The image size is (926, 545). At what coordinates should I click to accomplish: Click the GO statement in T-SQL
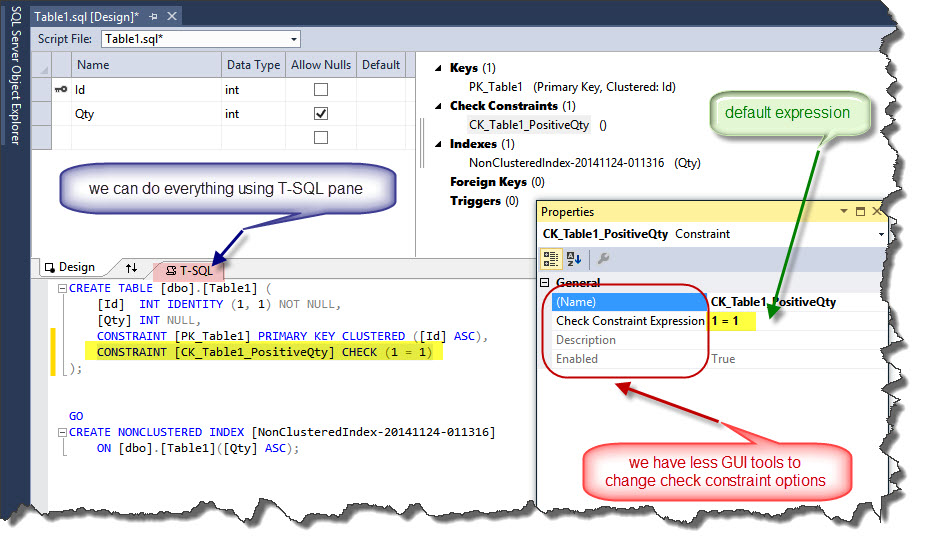[76, 416]
